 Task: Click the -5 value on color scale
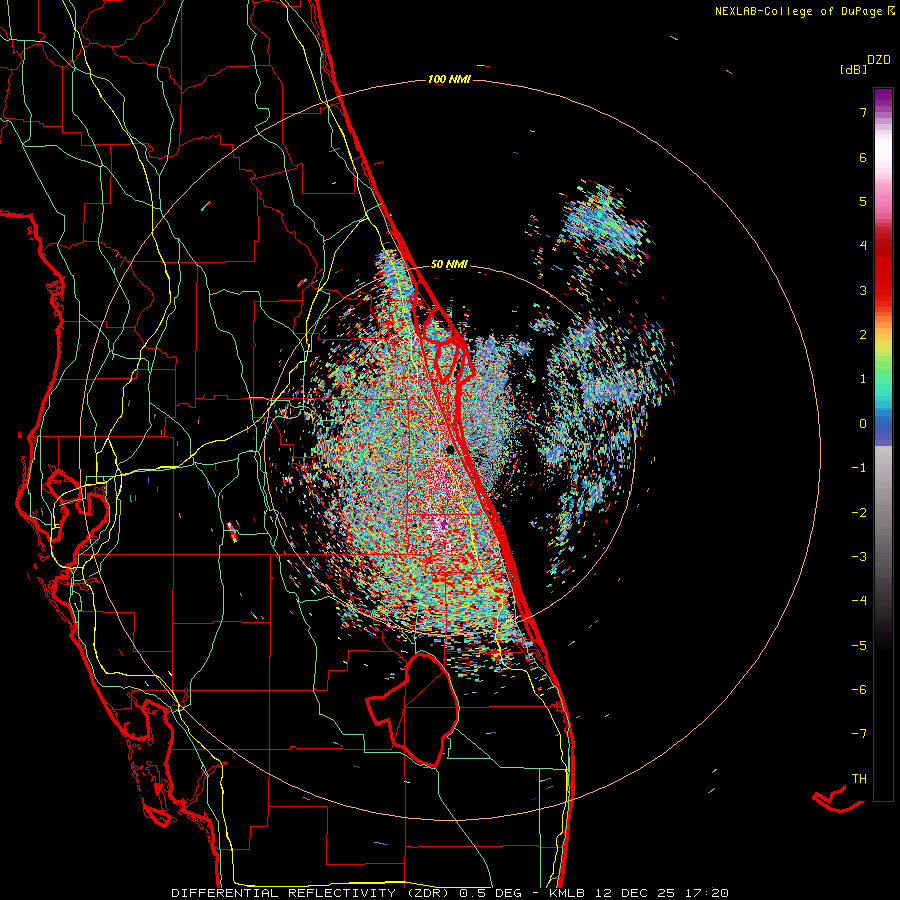point(859,645)
